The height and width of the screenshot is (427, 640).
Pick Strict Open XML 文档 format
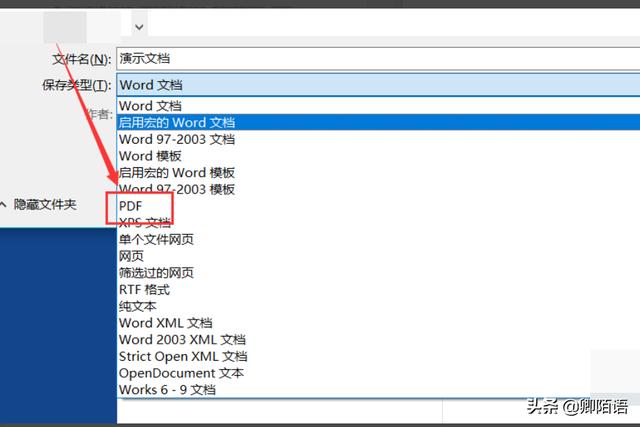[182, 356]
